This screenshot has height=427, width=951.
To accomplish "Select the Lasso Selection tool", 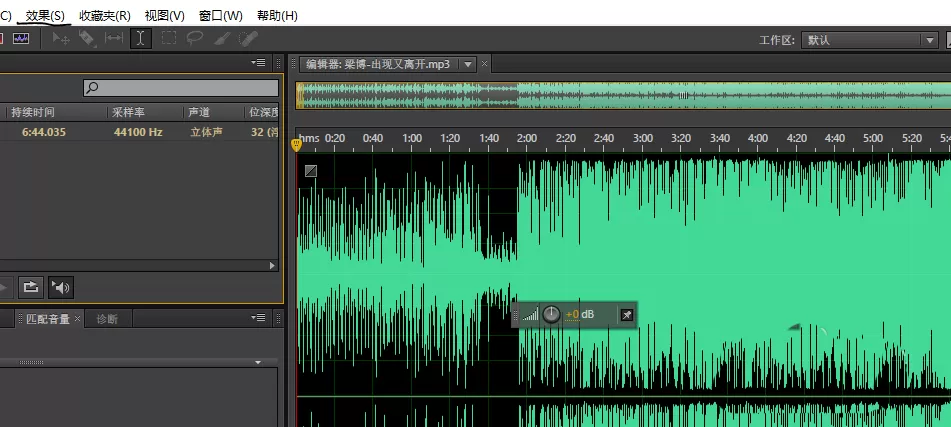I will (195, 39).
